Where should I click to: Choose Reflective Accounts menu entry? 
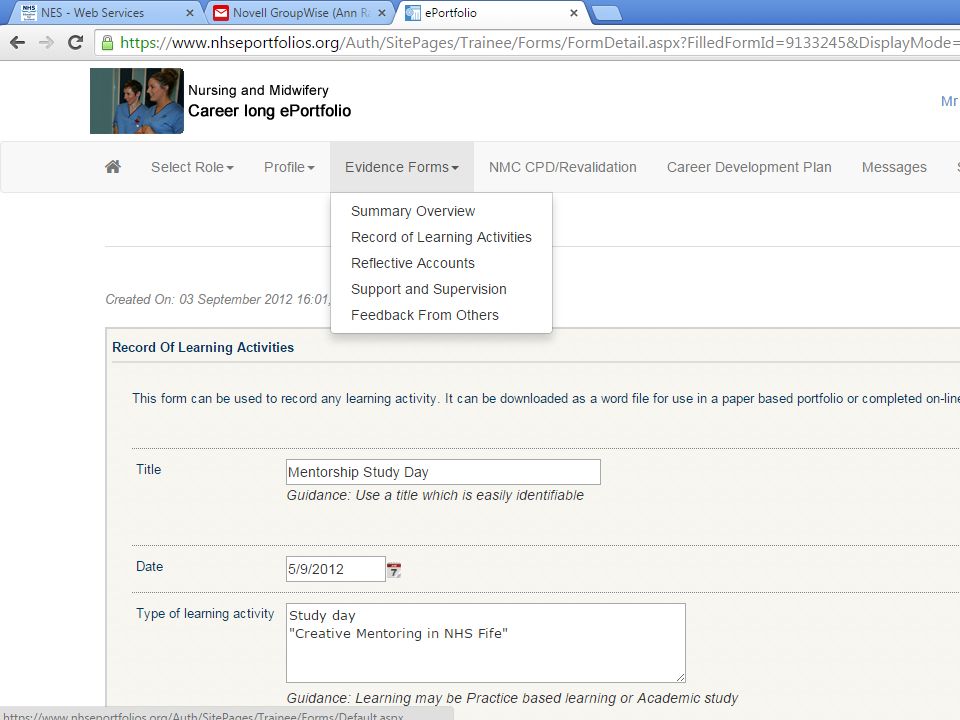413,263
